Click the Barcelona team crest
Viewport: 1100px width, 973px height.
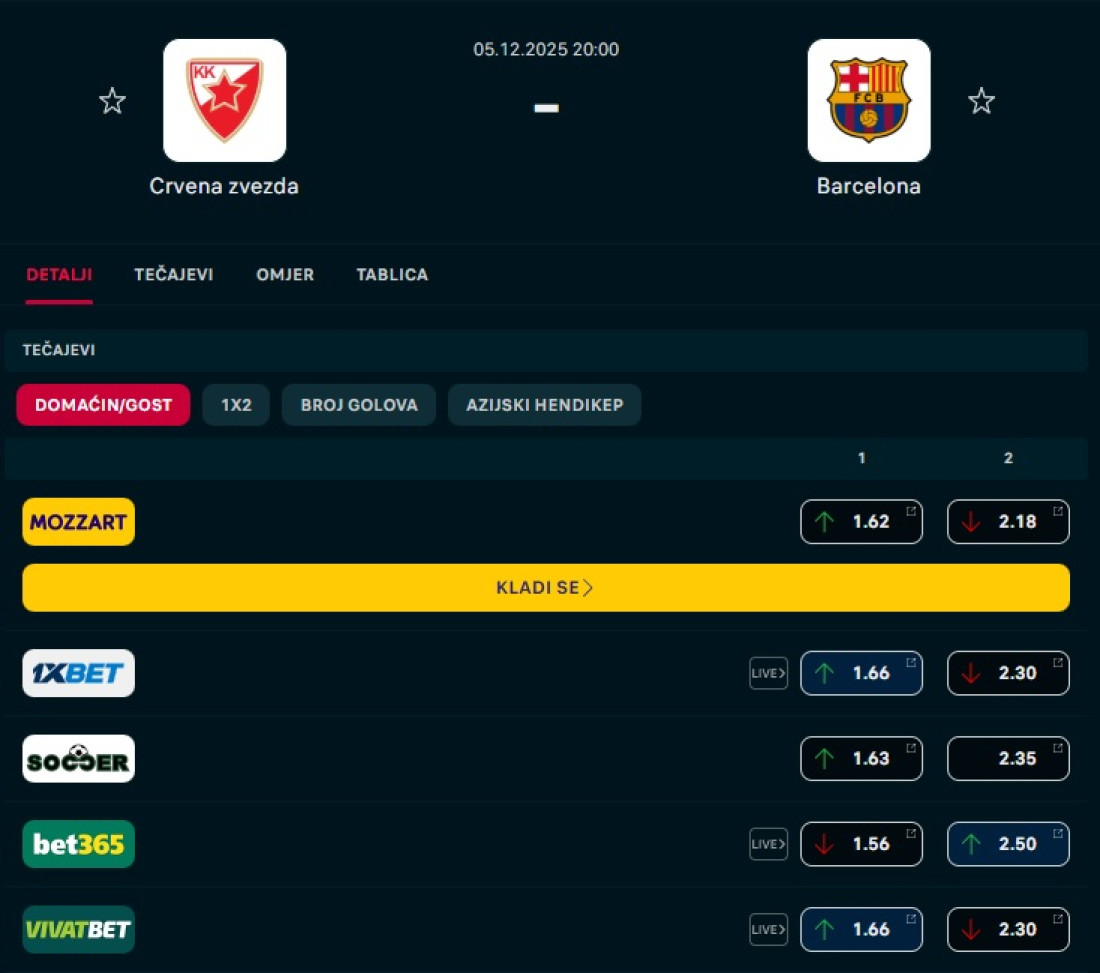tap(868, 101)
